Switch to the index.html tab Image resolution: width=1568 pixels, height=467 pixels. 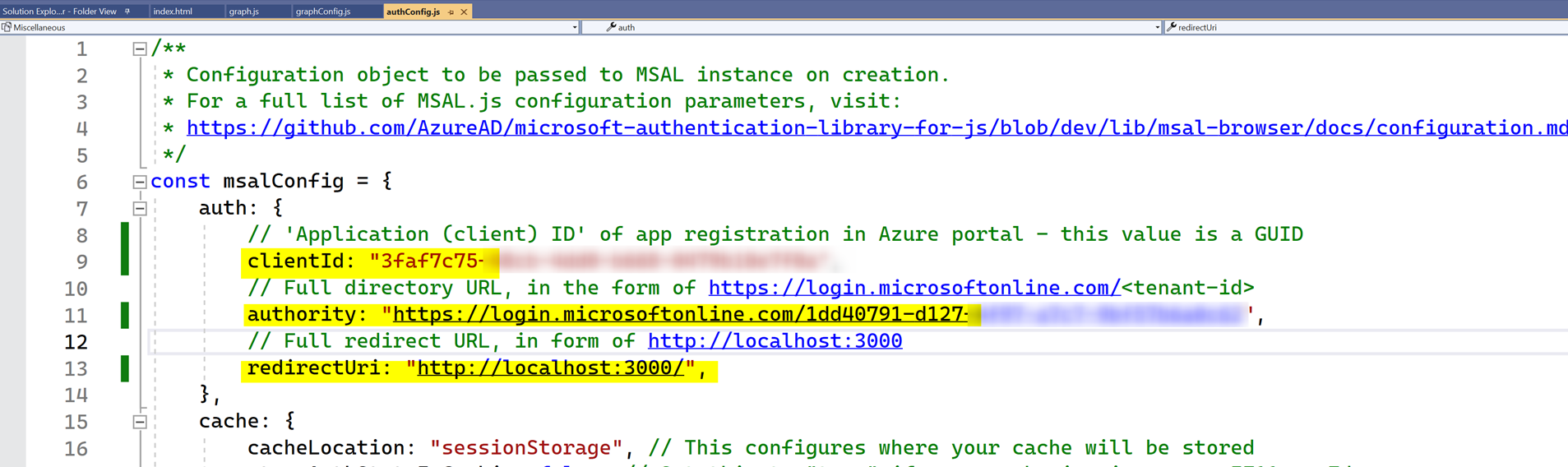[x=173, y=12]
